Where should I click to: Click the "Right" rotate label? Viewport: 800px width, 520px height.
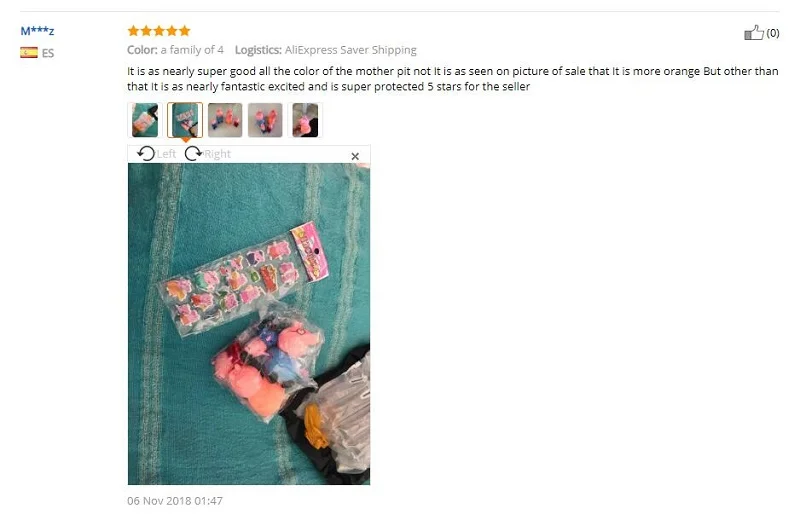coord(217,154)
